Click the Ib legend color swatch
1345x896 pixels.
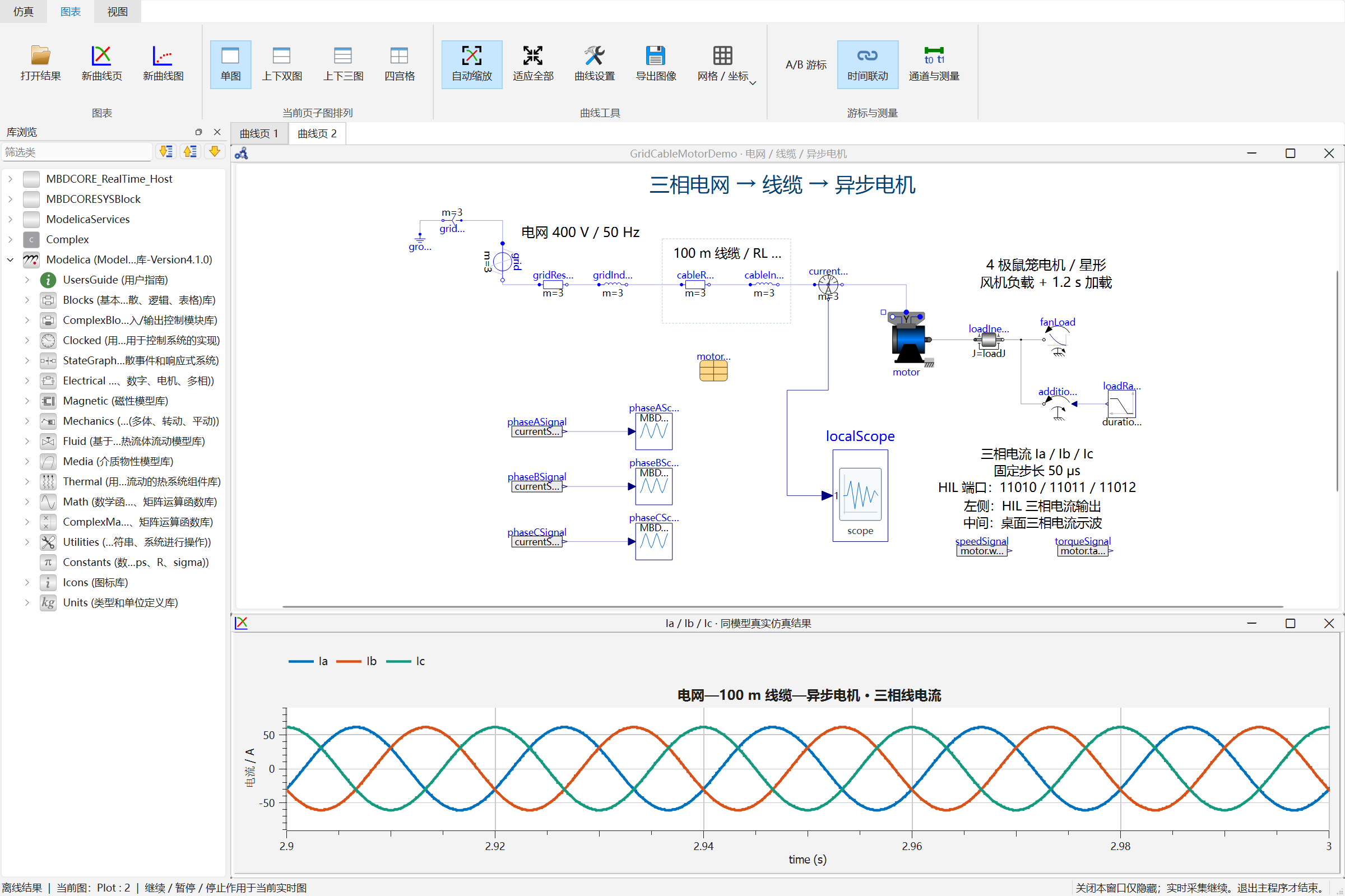tap(349, 662)
